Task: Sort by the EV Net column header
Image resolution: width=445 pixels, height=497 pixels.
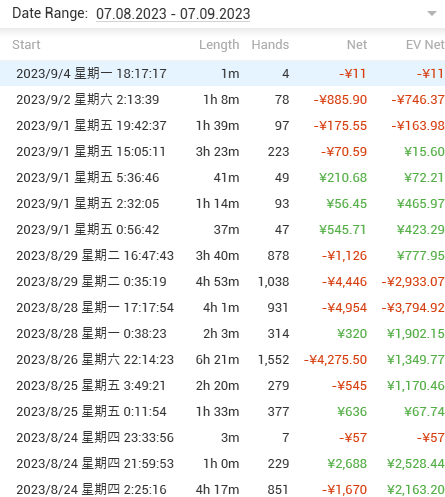Action: tap(425, 45)
